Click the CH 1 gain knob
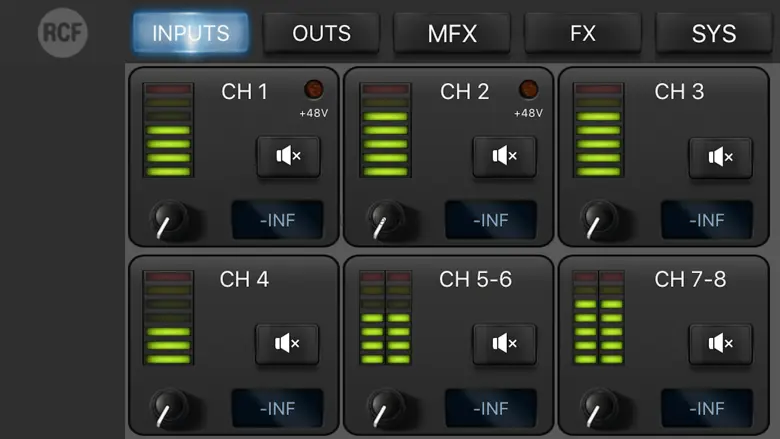Screen dimensions: 780x439 coord(169,219)
